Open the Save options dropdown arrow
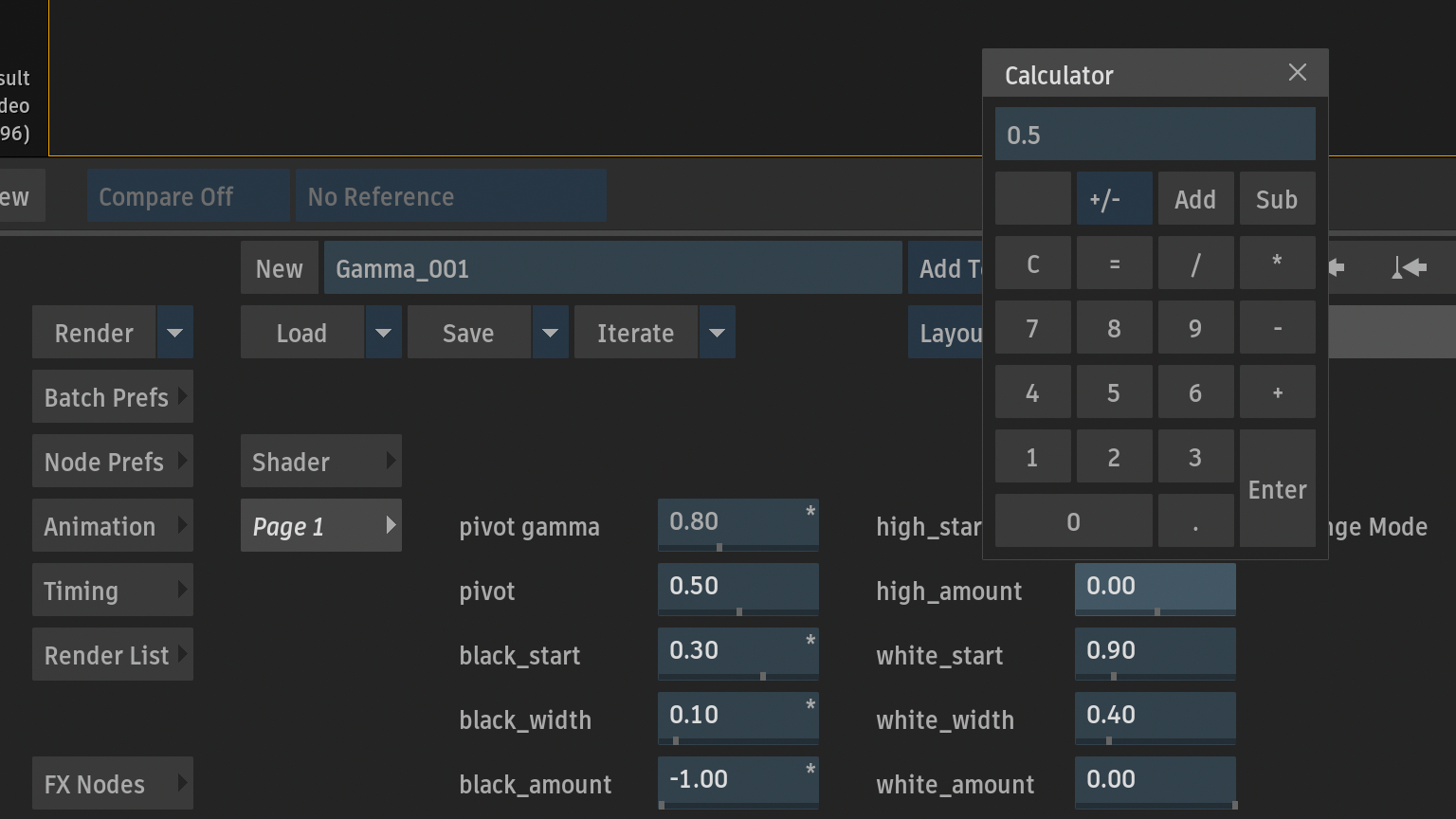Image resolution: width=1456 pixels, height=819 pixels. pyautogui.click(x=551, y=332)
